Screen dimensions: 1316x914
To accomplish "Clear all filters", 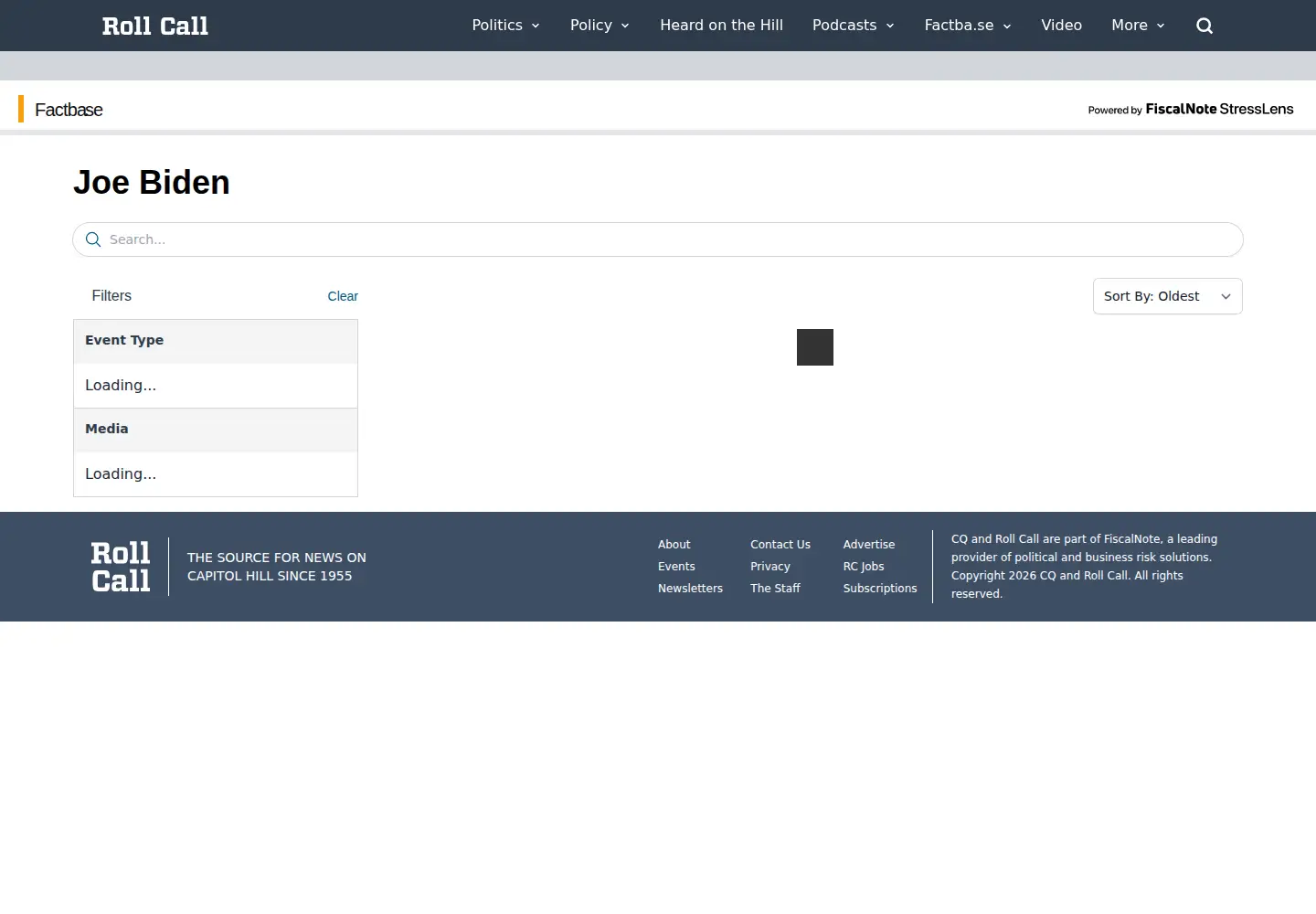I will (343, 296).
